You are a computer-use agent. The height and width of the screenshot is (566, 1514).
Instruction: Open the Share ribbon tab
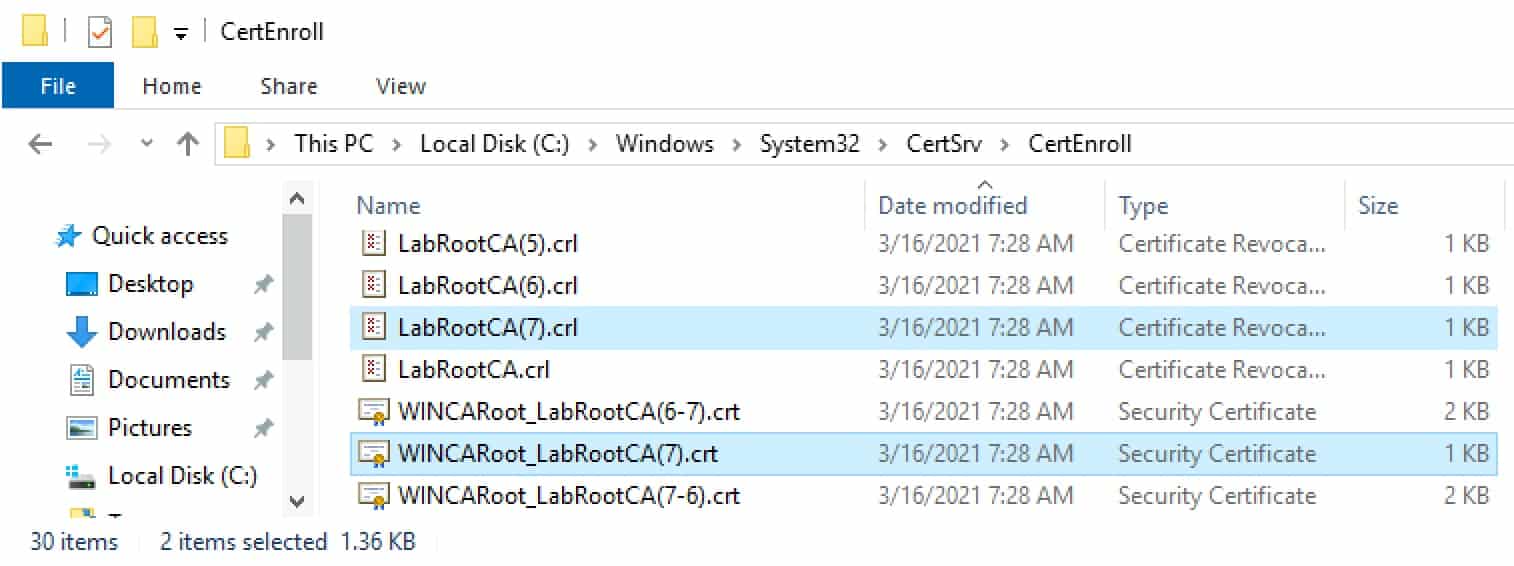(289, 86)
